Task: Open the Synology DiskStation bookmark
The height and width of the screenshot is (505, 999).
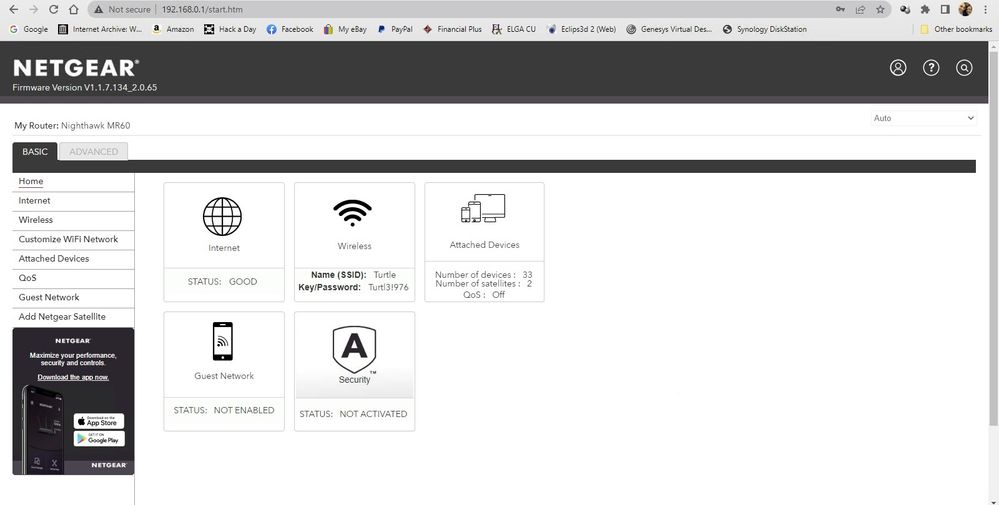Action: [x=765, y=29]
